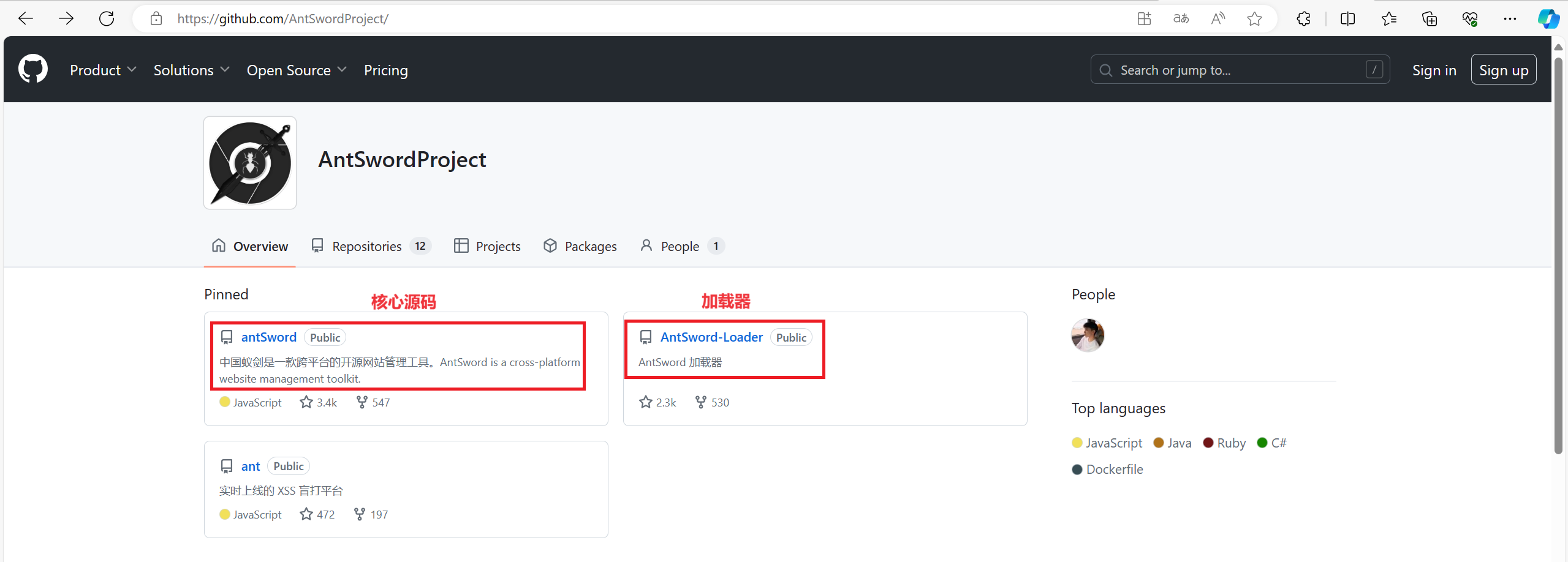The width and height of the screenshot is (1568, 562).
Task: Switch to the Overview tab
Action: click(x=250, y=246)
